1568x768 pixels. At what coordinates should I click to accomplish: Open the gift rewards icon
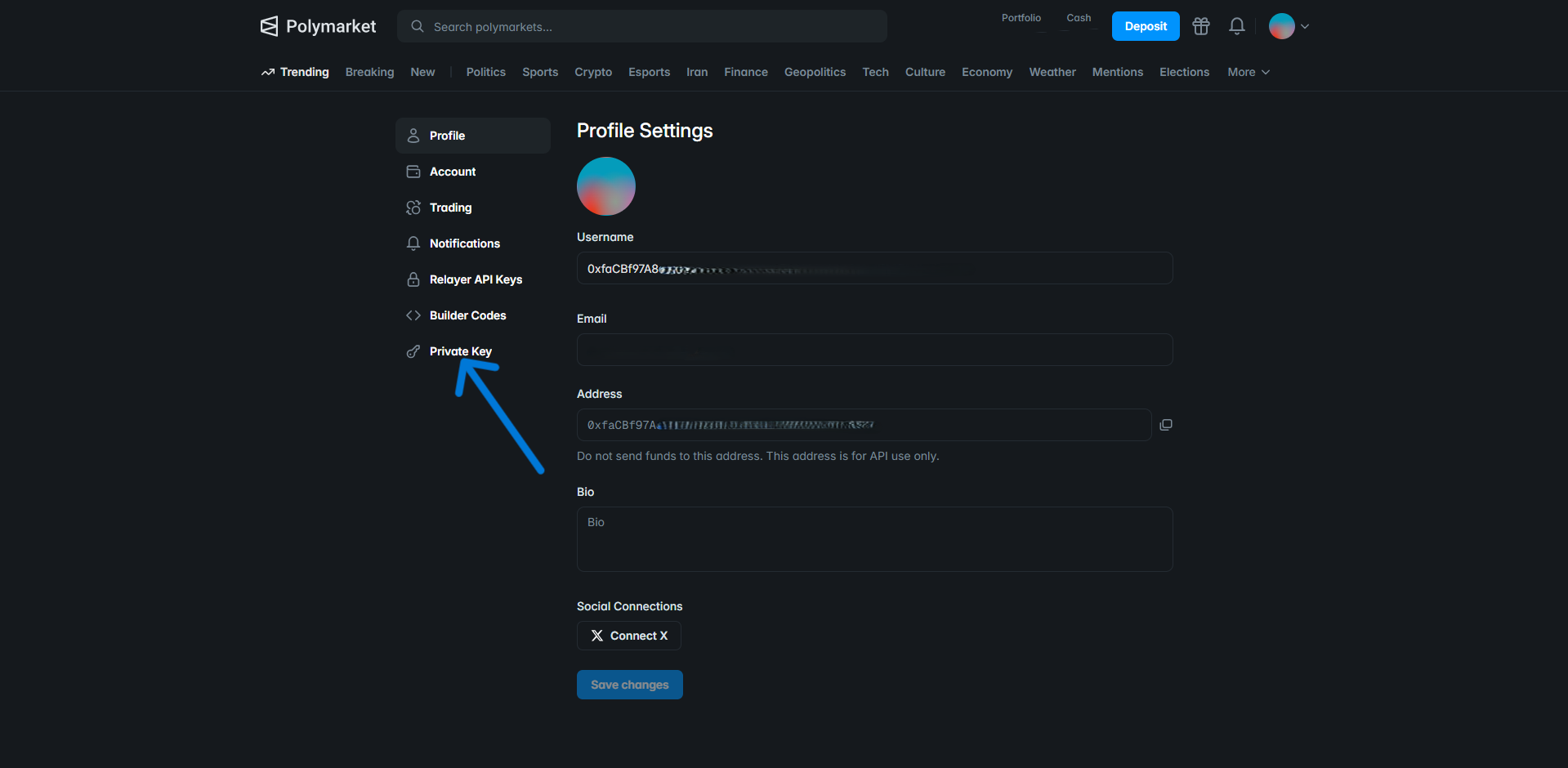tap(1201, 26)
